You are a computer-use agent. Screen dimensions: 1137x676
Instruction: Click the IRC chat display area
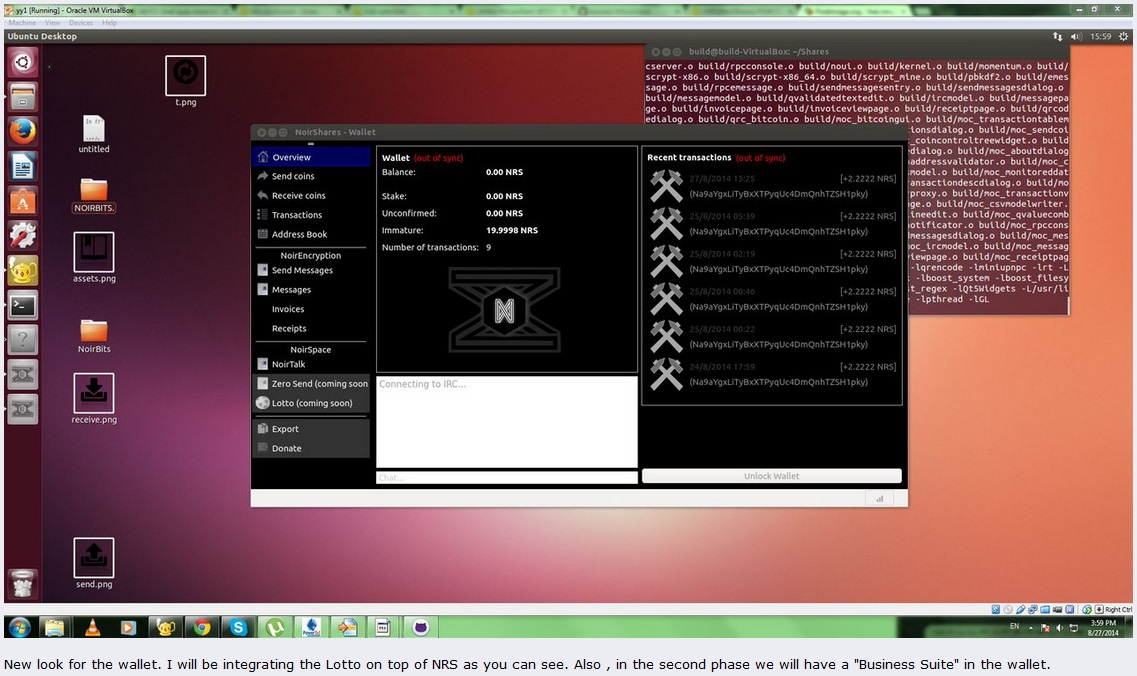click(x=507, y=421)
